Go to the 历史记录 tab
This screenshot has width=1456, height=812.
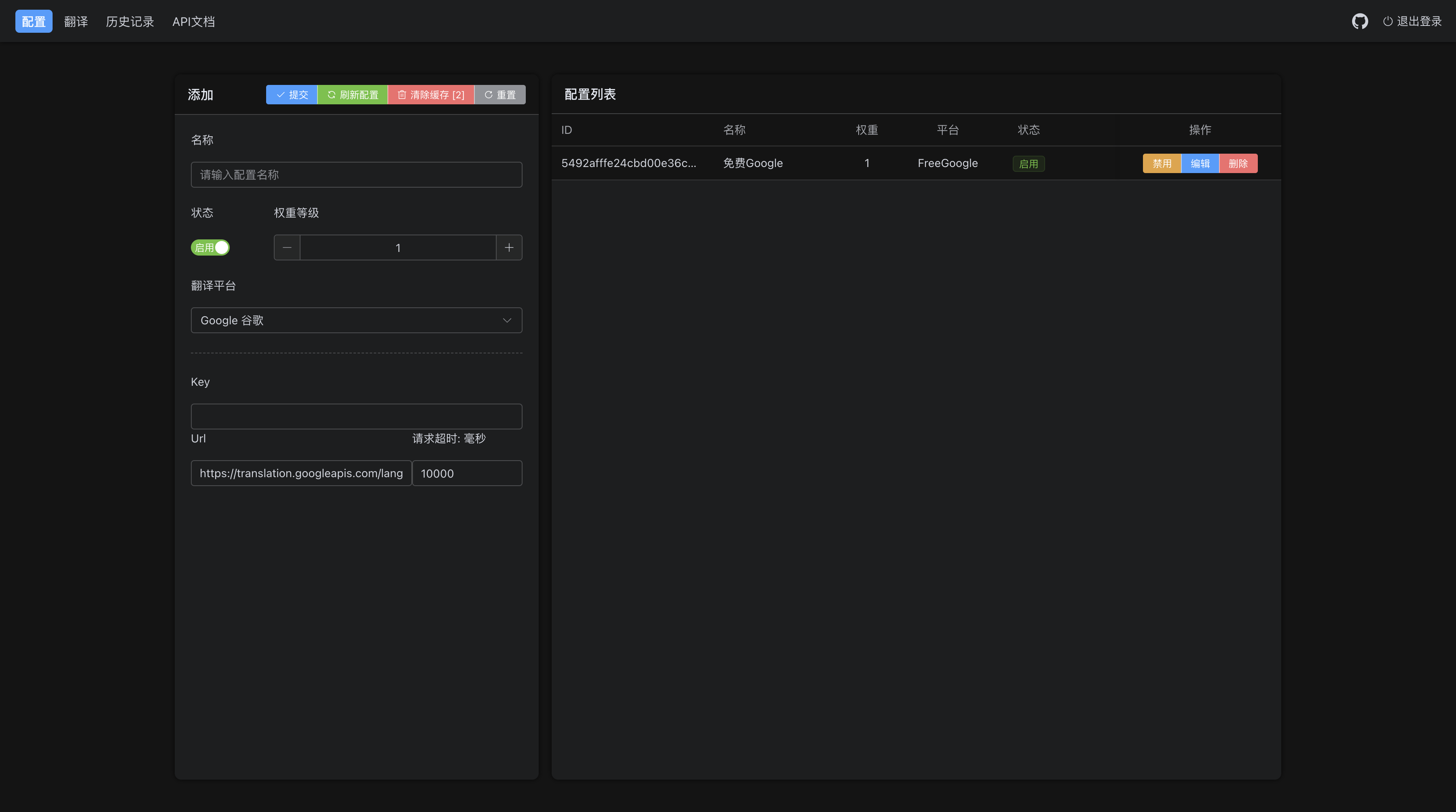coord(130,21)
